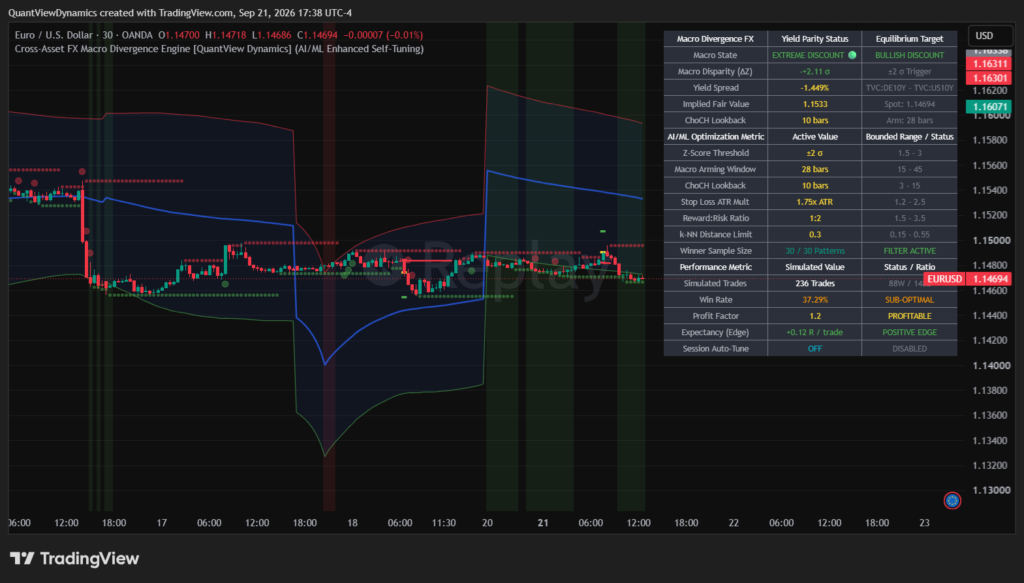Click the '1.2 - 2.5' range cell
Viewport: 1024px width, 583px height.
[909, 202]
